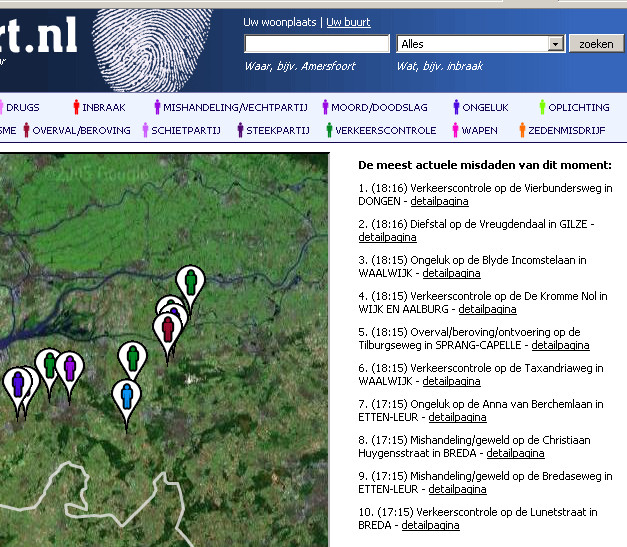The height and width of the screenshot is (547, 627).
Task: Focus the woonplaats search text field
Action: coord(317,44)
